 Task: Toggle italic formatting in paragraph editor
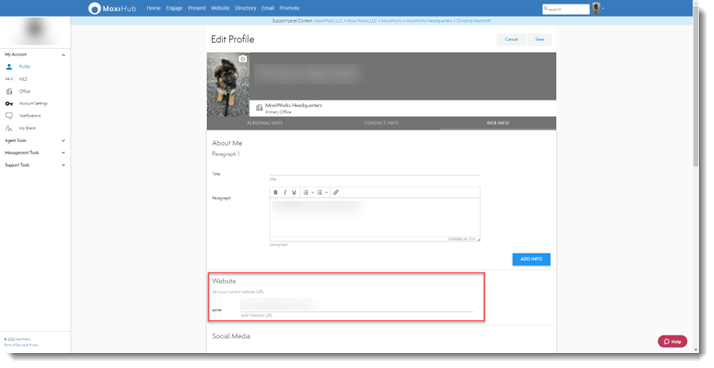pyautogui.click(x=285, y=193)
